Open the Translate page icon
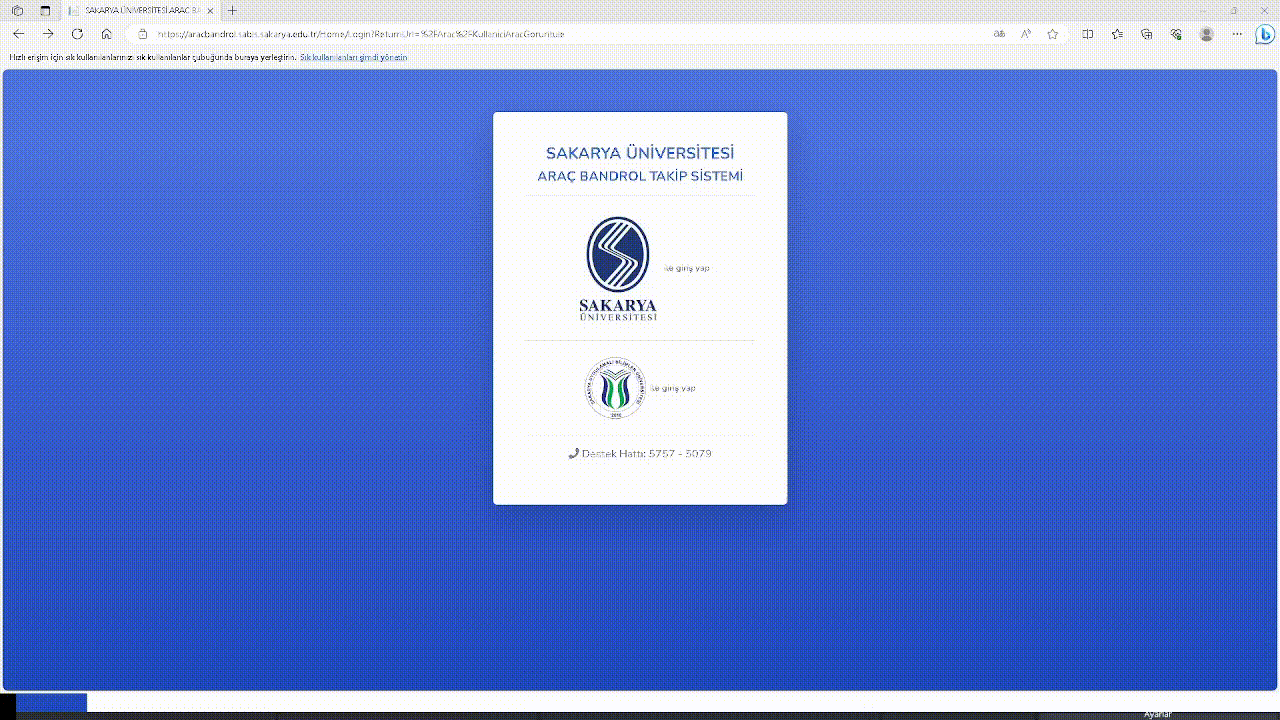Viewport: 1280px width, 720px height. click(999, 34)
